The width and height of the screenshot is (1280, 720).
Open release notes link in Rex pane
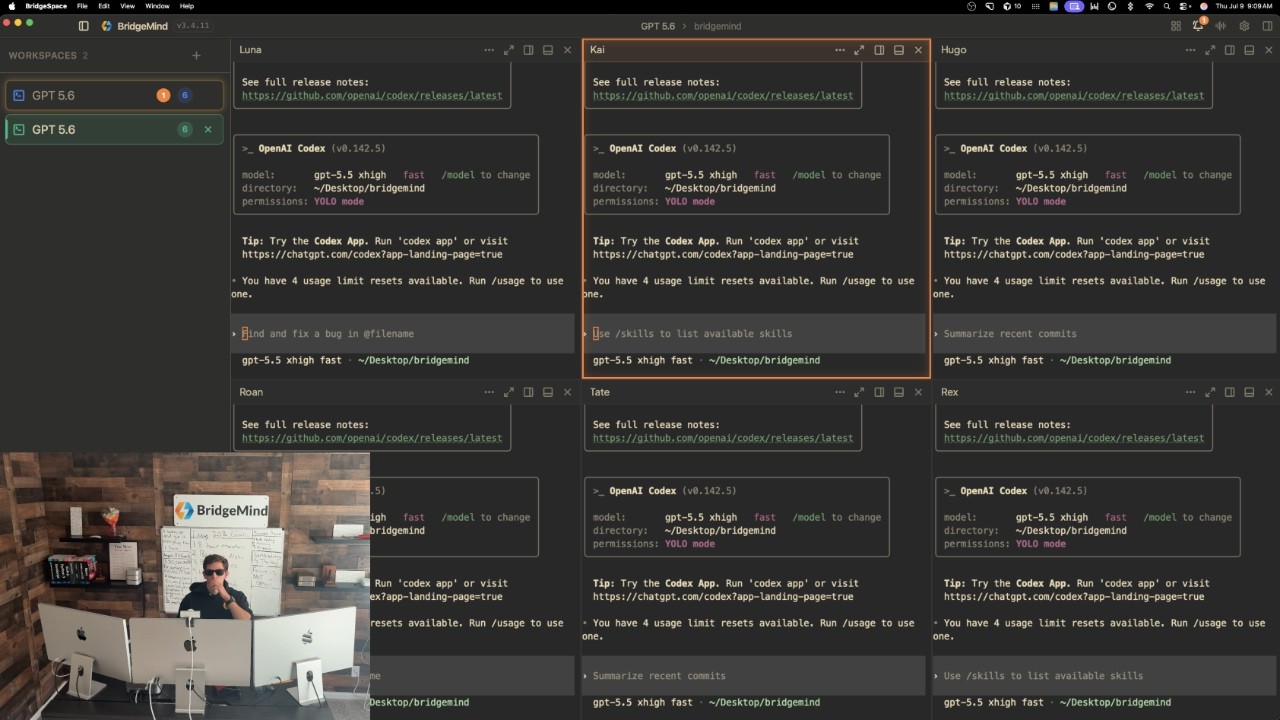(x=1074, y=438)
